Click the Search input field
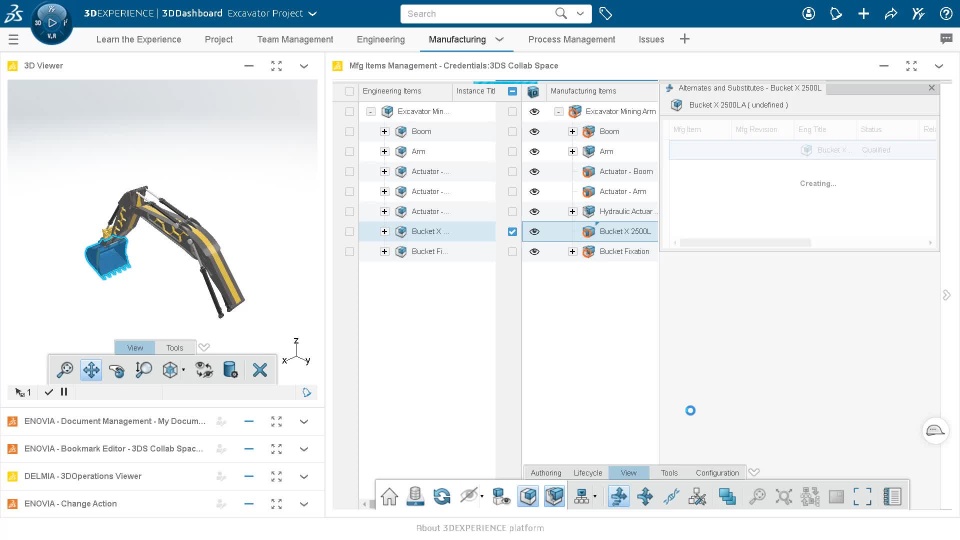The image size is (960, 540). pos(479,13)
